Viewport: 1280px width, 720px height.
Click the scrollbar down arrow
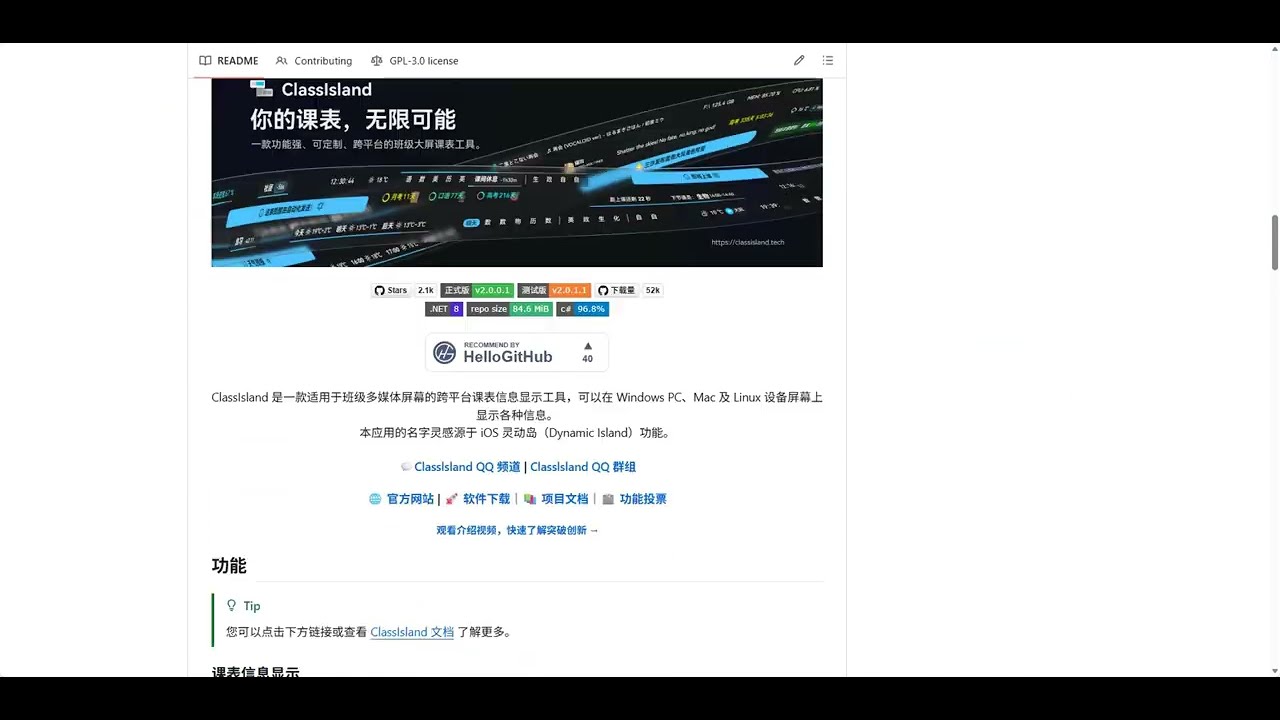tap(1275, 671)
